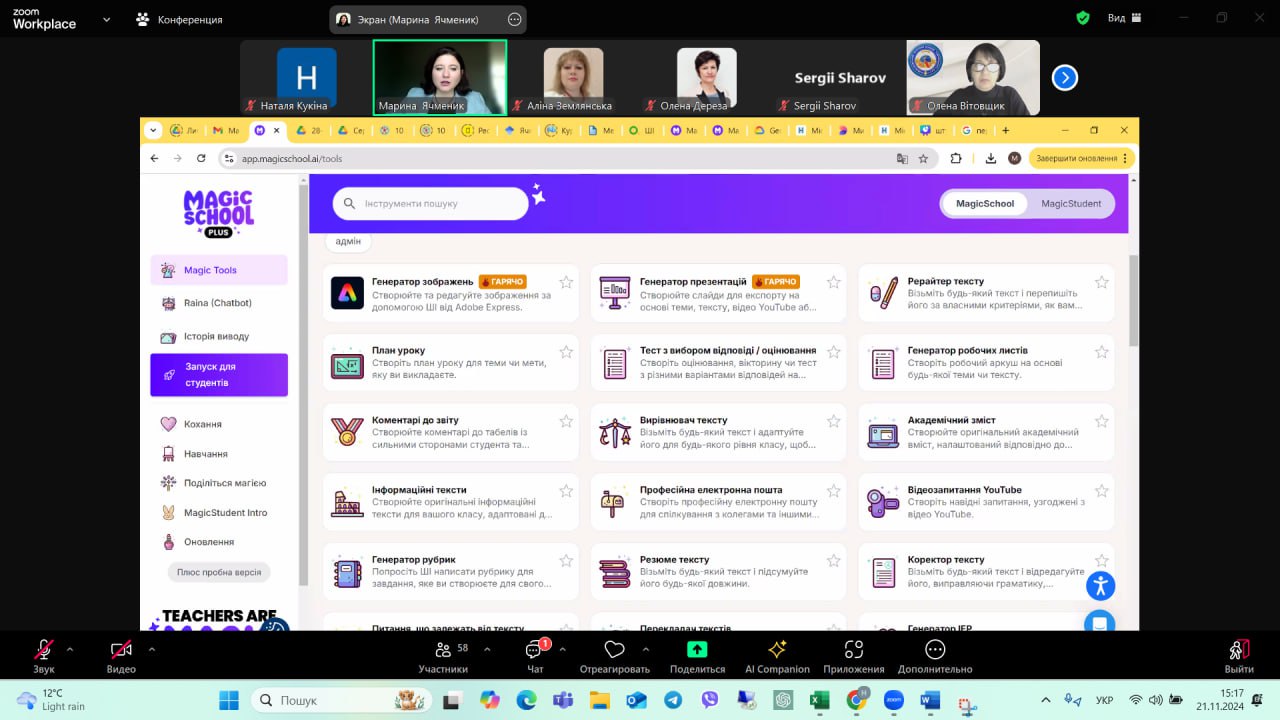Viewport: 1280px width, 720px height.
Task: Open screen share options for Экран (Марина Ячменик)
Action: 515,19
